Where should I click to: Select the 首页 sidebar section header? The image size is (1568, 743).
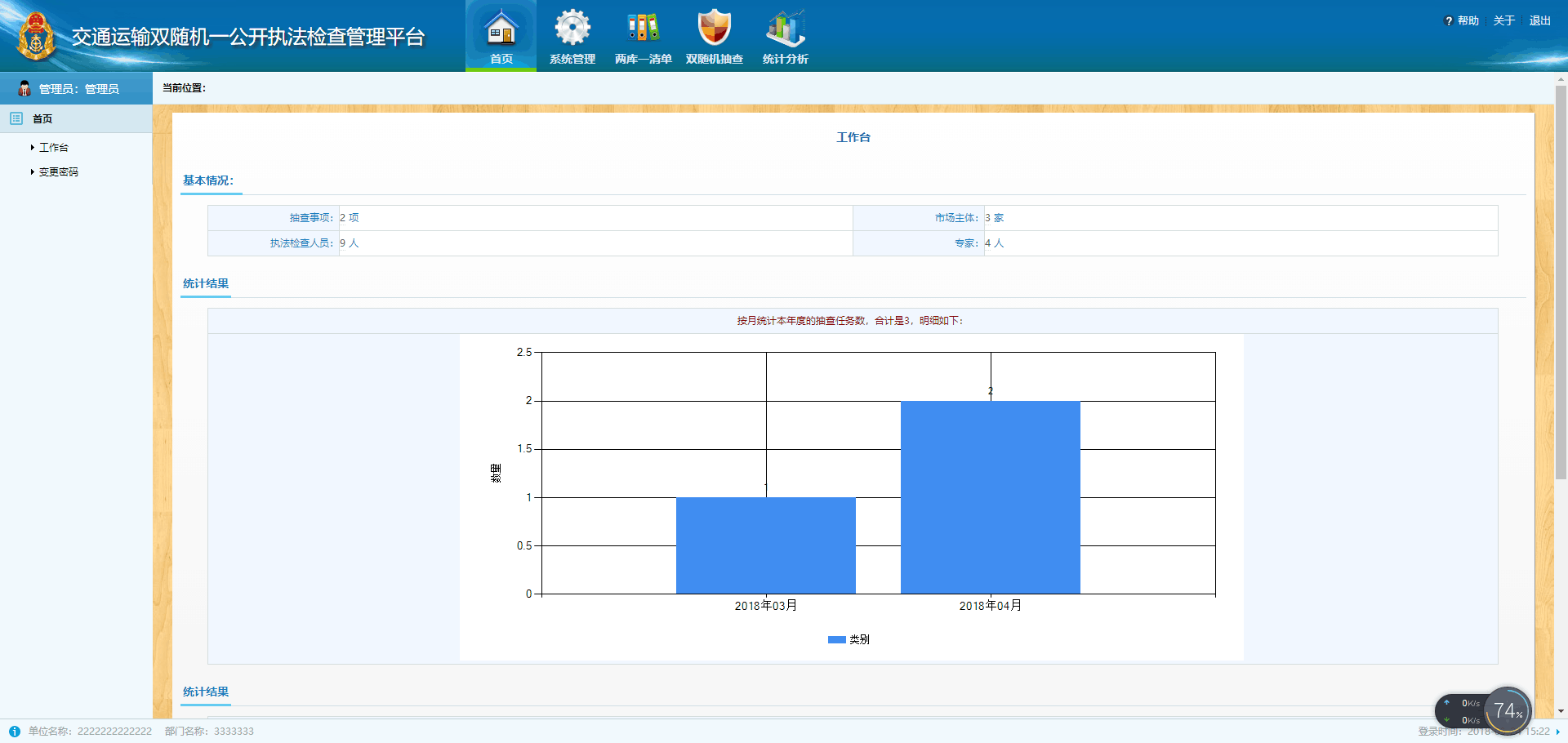tap(76, 118)
